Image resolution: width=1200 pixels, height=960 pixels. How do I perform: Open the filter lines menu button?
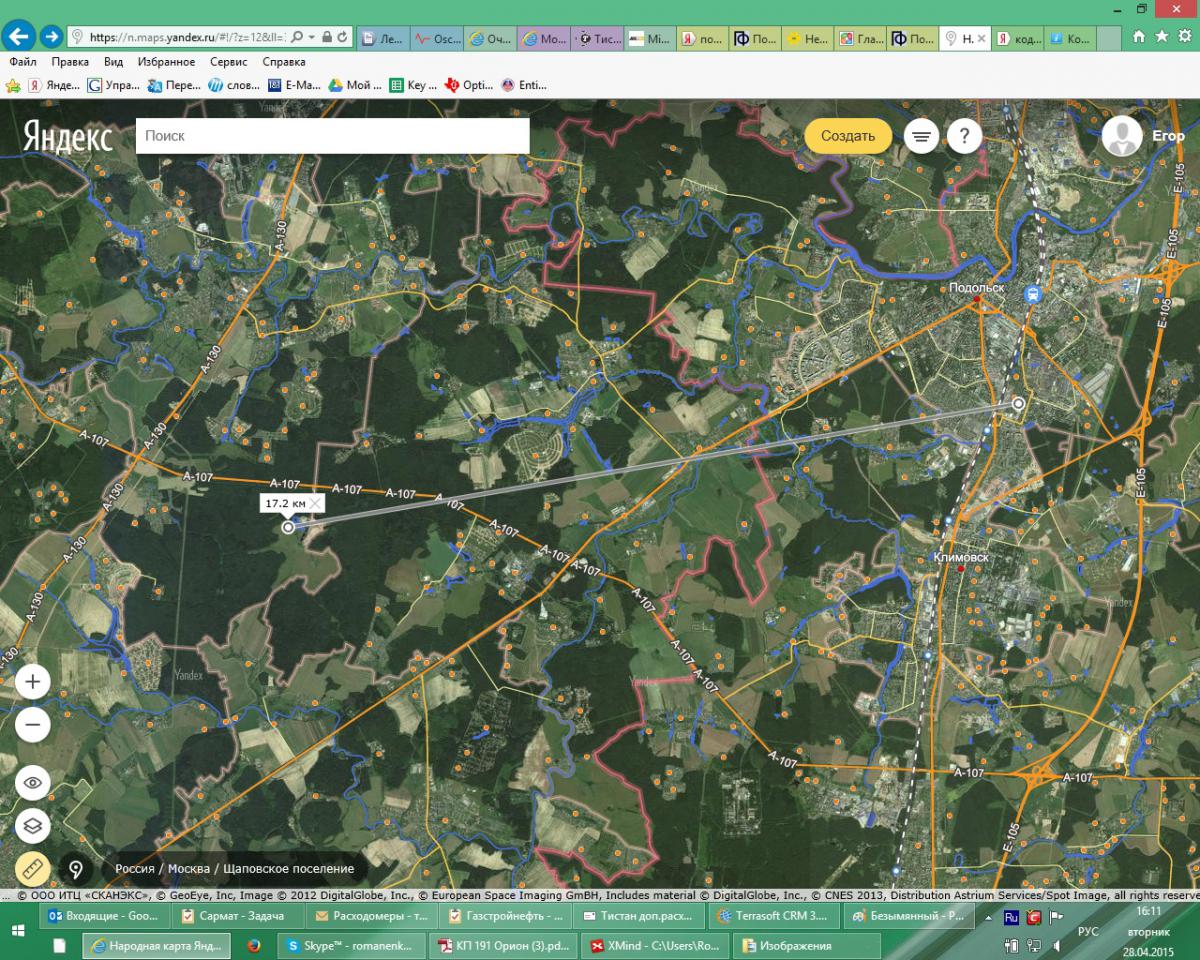click(921, 136)
